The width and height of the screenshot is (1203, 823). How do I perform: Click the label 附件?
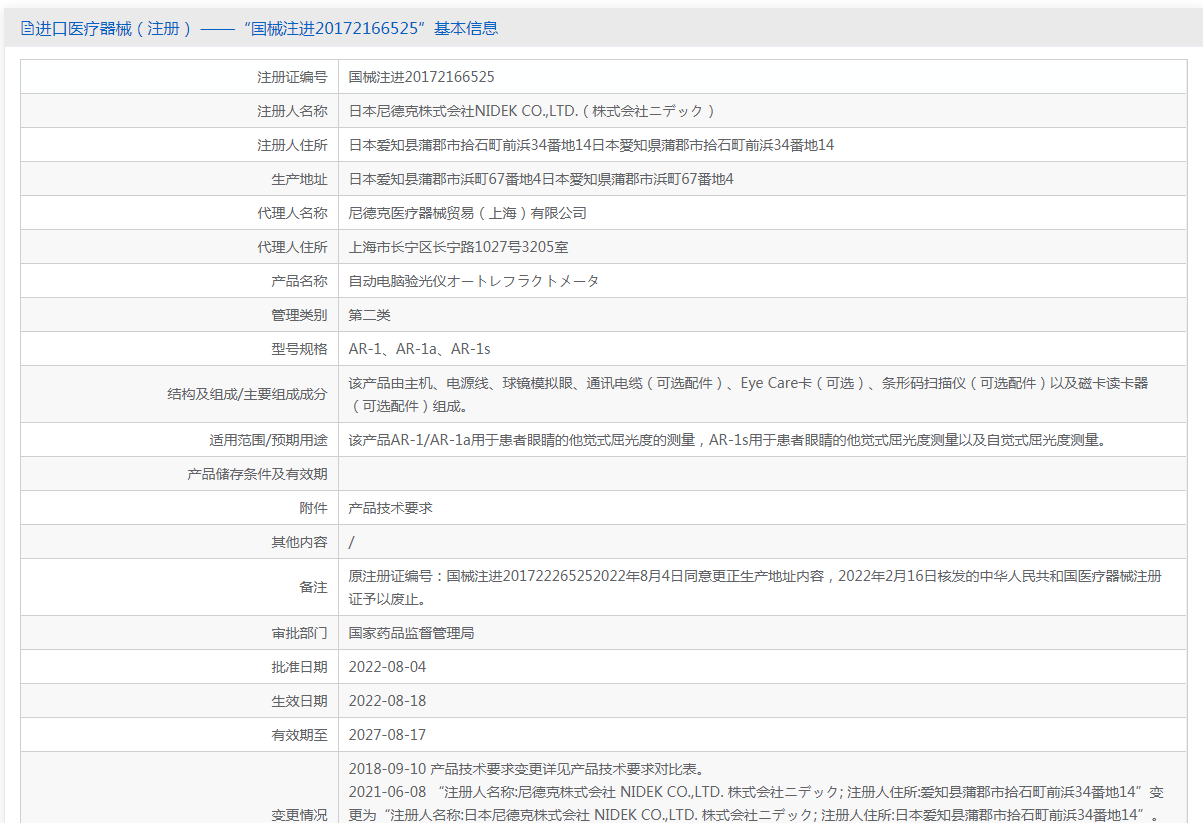pos(313,508)
